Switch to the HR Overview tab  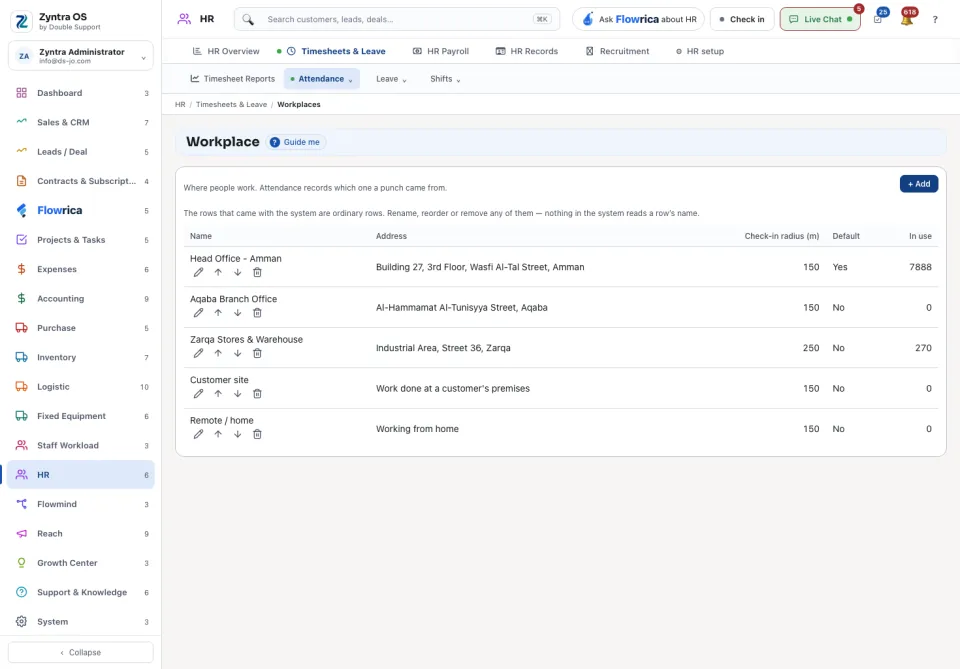226,51
